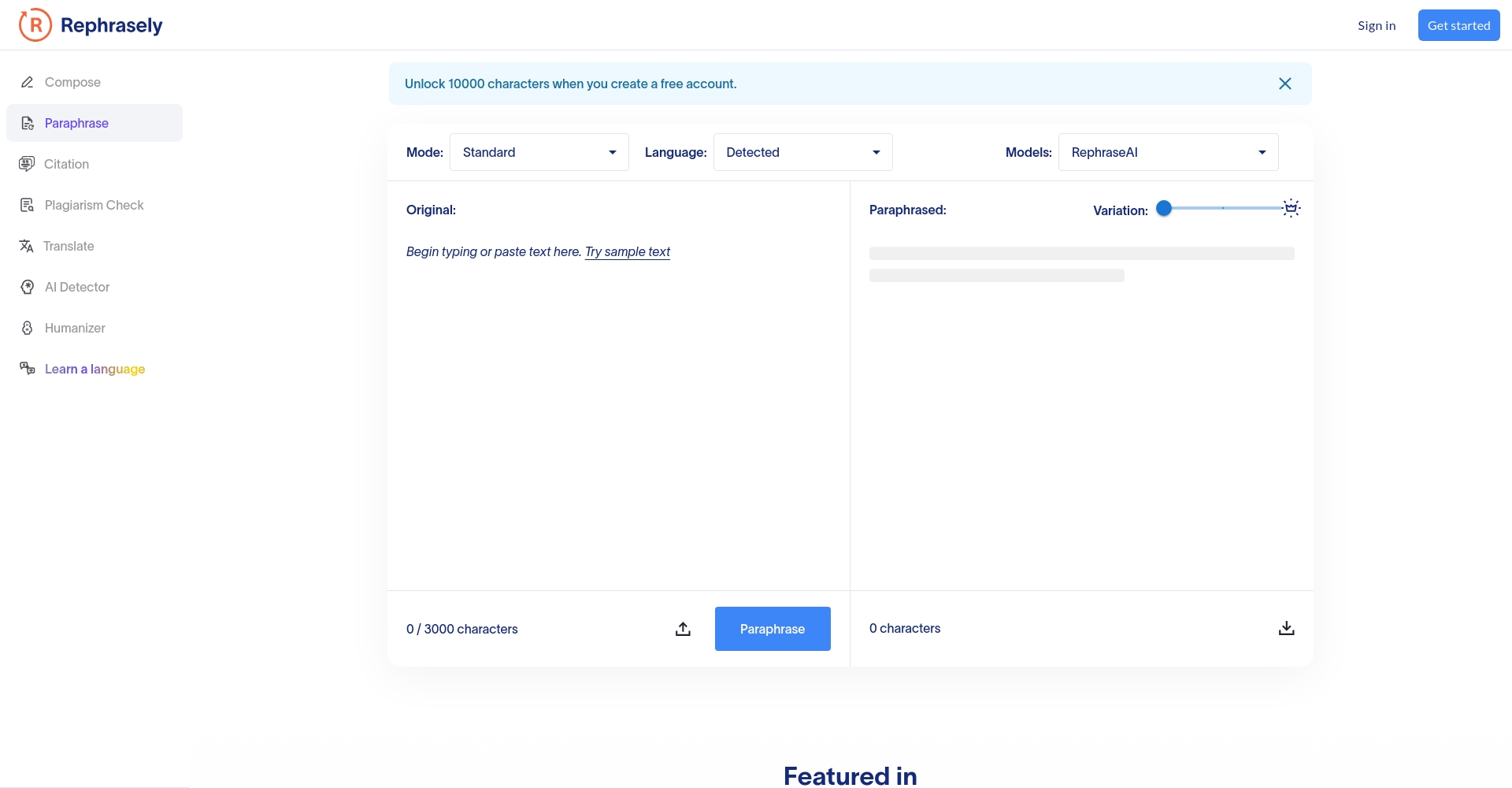Open the Mode dropdown set to Standard

click(x=539, y=152)
